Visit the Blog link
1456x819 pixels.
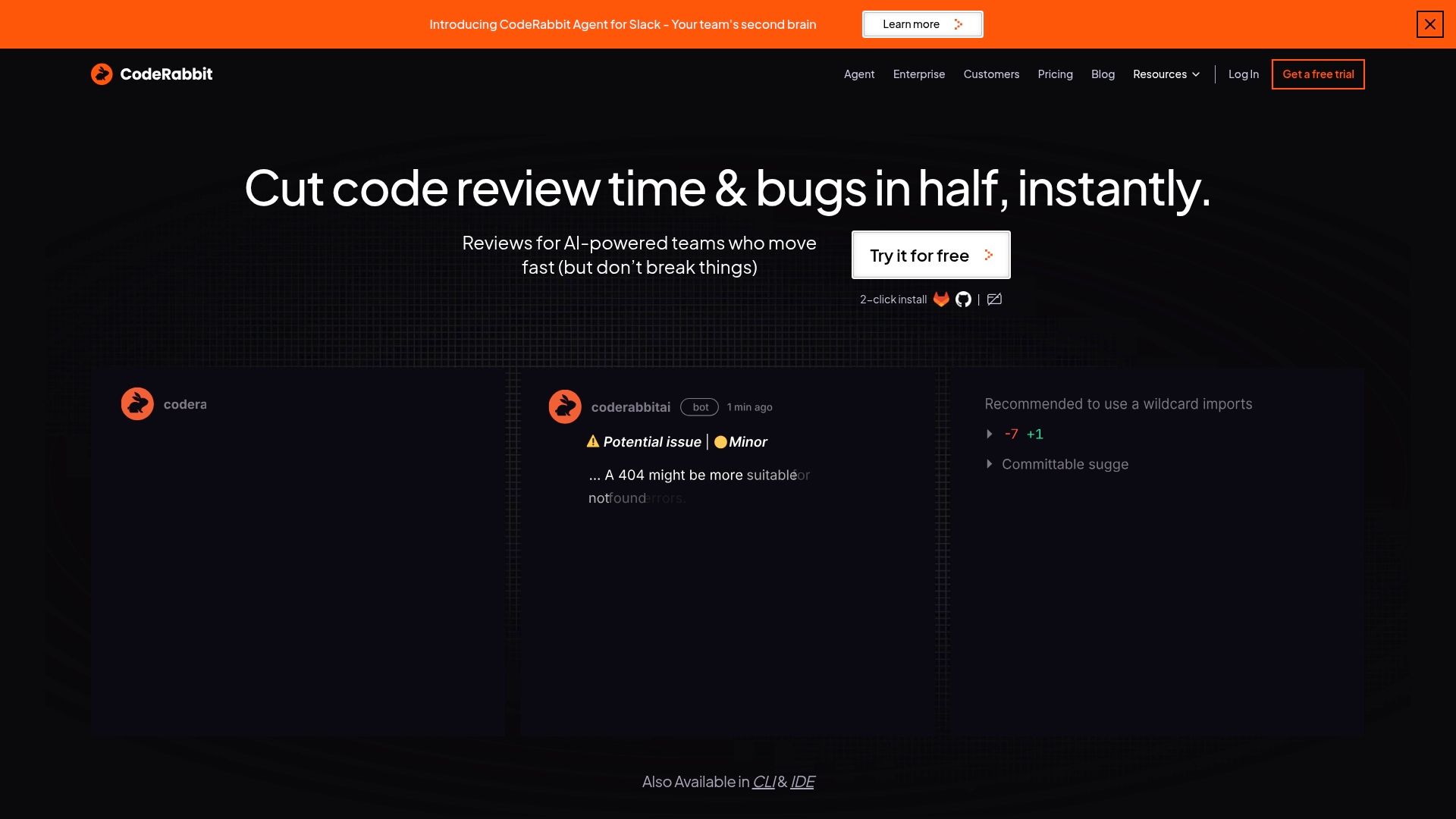coord(1103,74)
